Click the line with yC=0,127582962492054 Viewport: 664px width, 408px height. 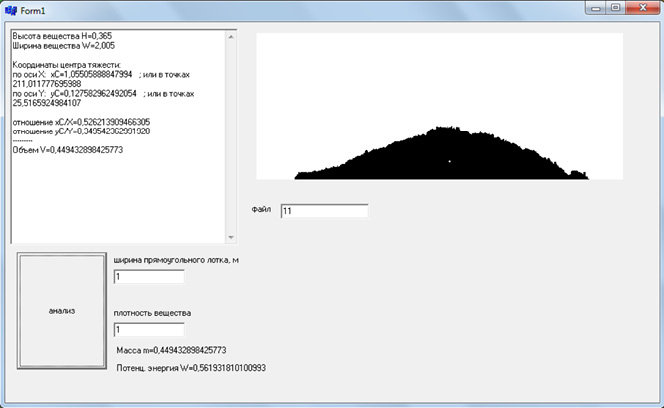(x=103, y=94)
